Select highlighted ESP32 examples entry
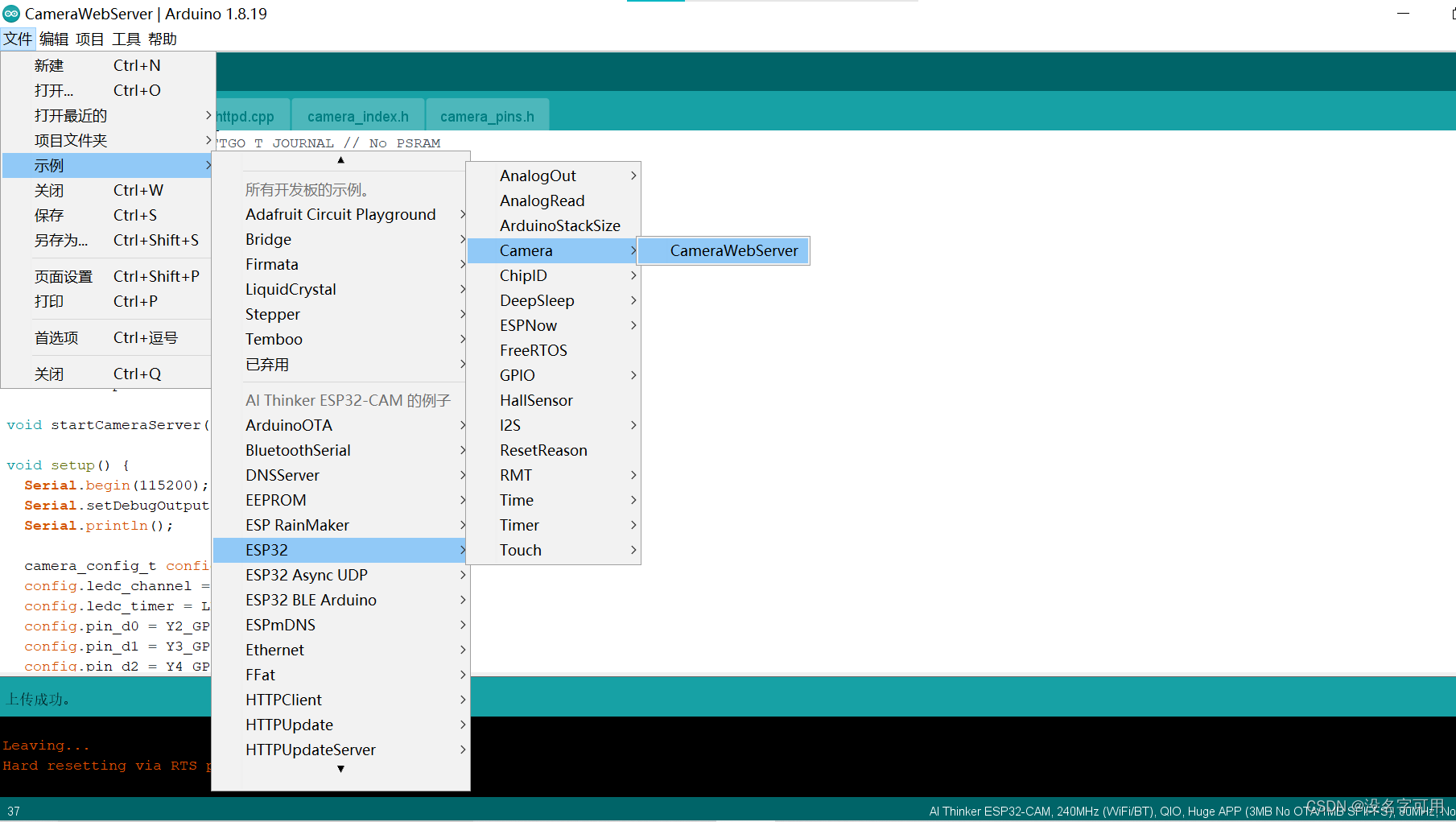This screenshot has height=822, width=1456. 341,550
